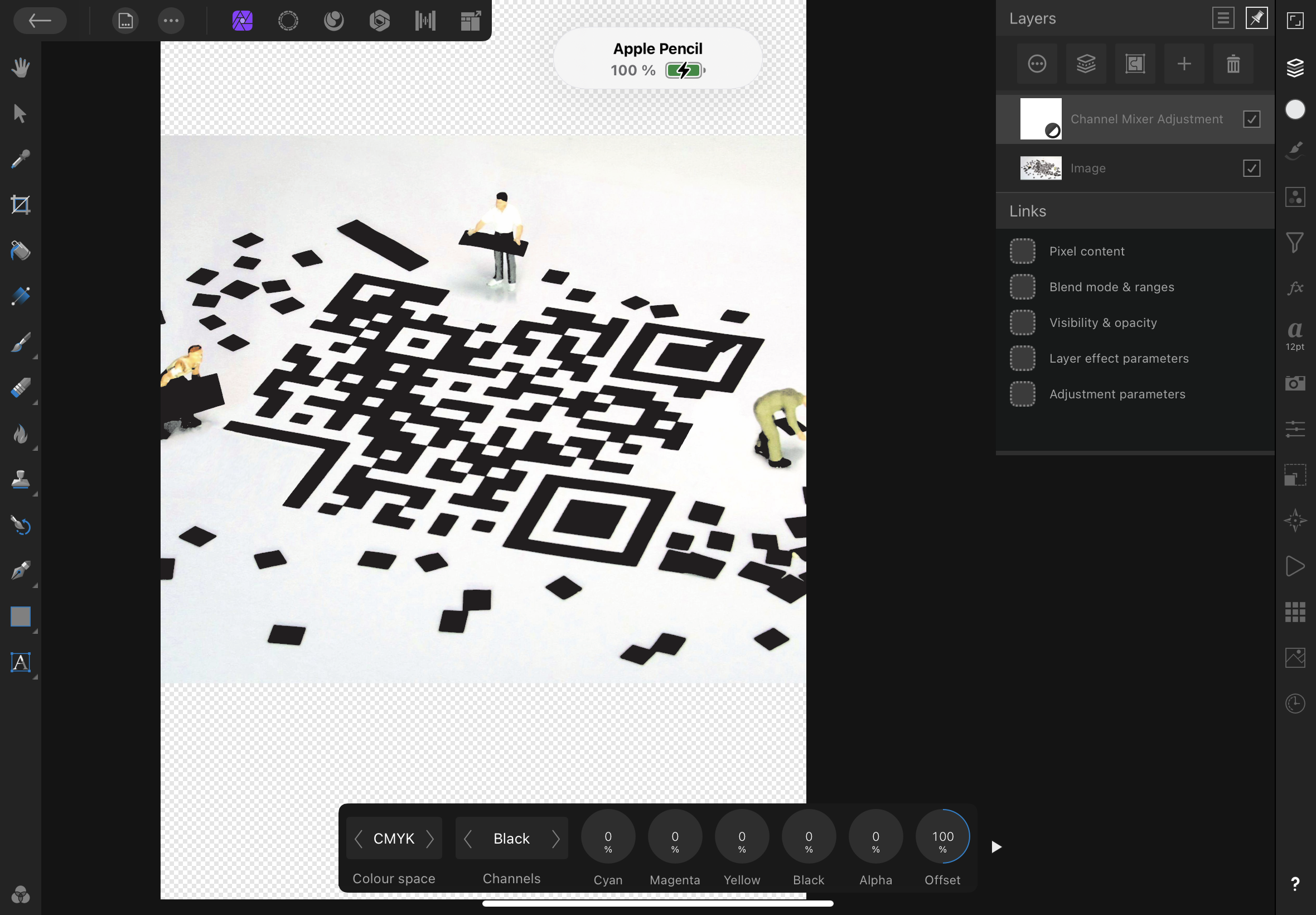Adjust the Magenta percentage dial
1316x915 pixels.
(x=675, y=836)
